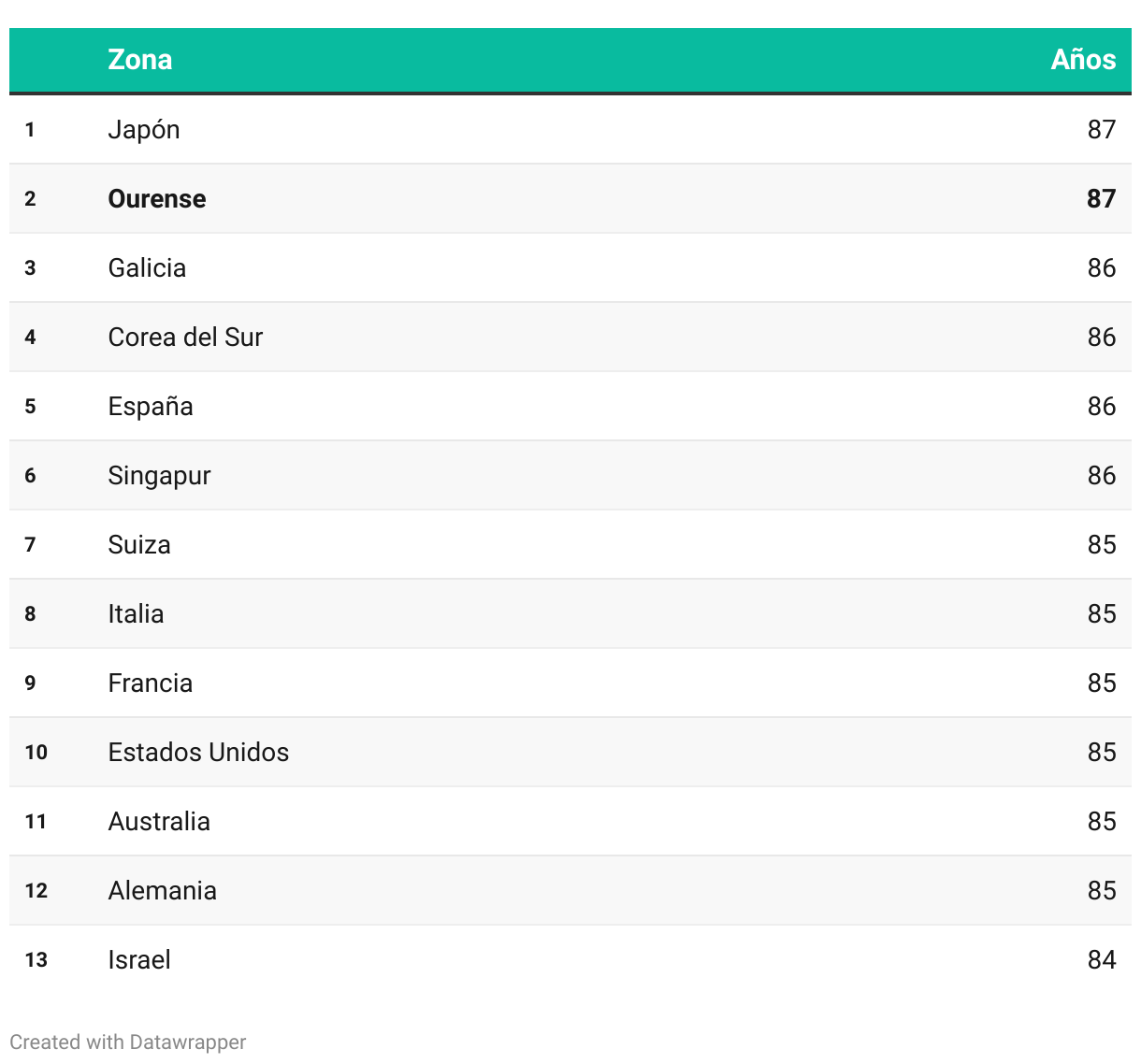Open the Created with Datawrapper link
Image resolution: width=1141 pixels, height=1064 pixels.
[128, 1042]
